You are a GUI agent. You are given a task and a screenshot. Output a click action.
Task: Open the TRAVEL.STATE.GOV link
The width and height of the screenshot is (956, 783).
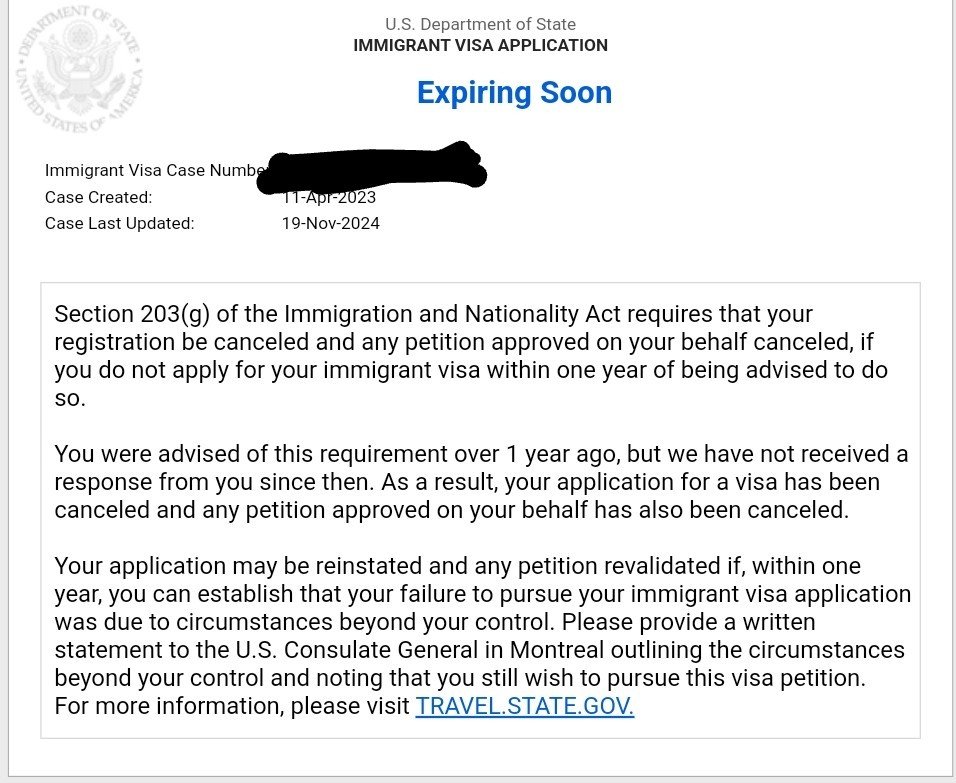pos(524,706)
